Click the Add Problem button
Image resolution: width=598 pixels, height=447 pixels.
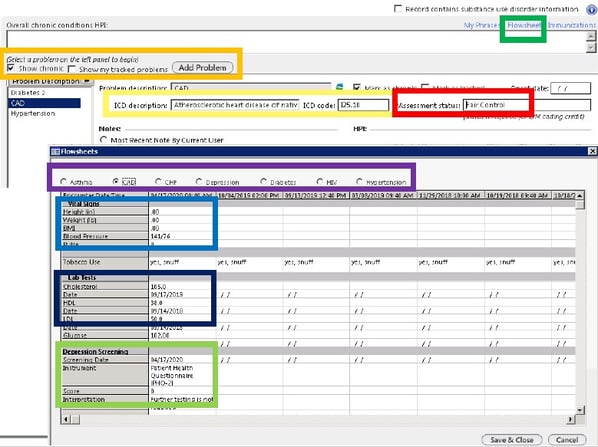tap(203, 68)
